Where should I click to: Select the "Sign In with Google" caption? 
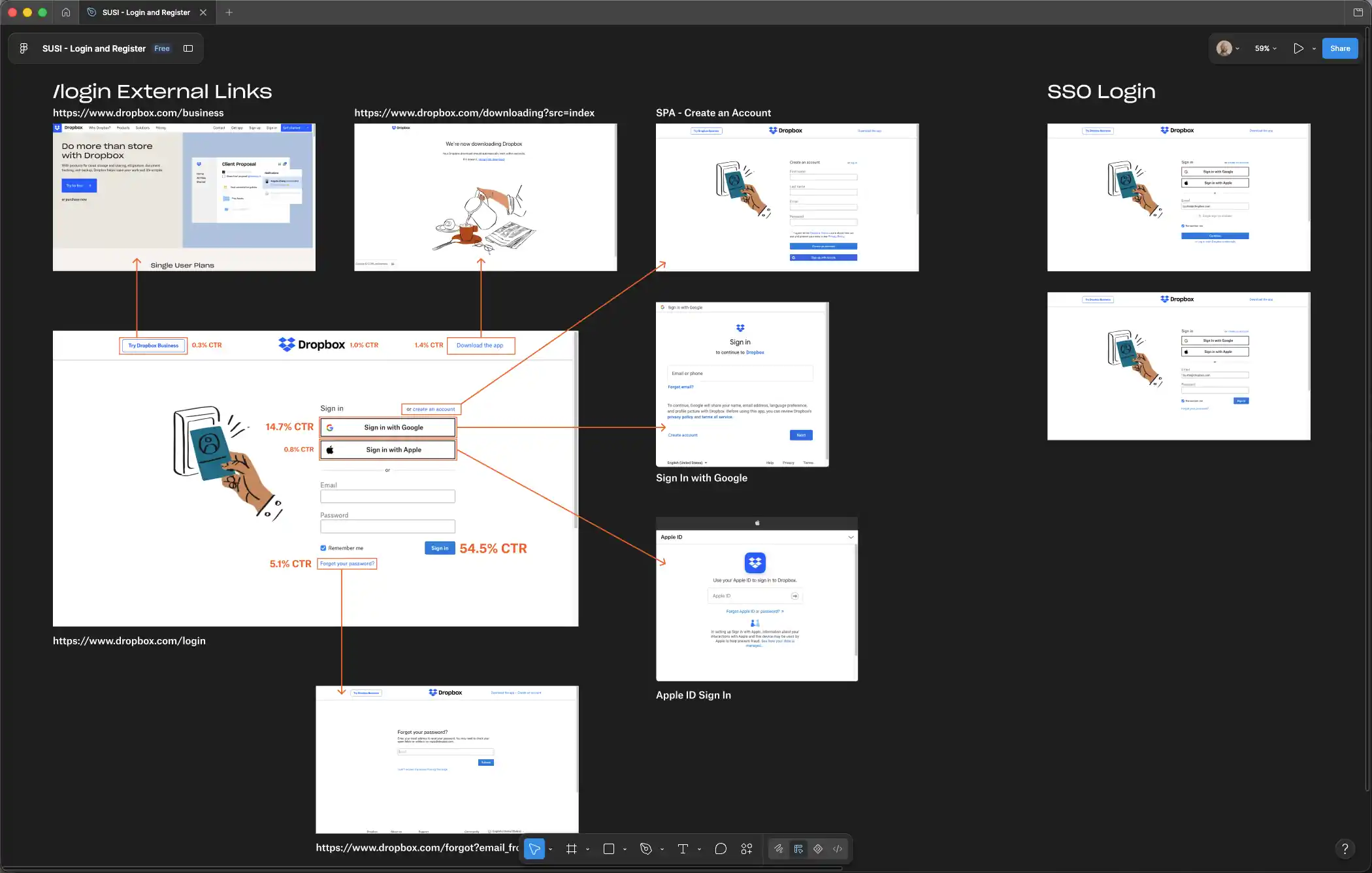tap(702, 478)
